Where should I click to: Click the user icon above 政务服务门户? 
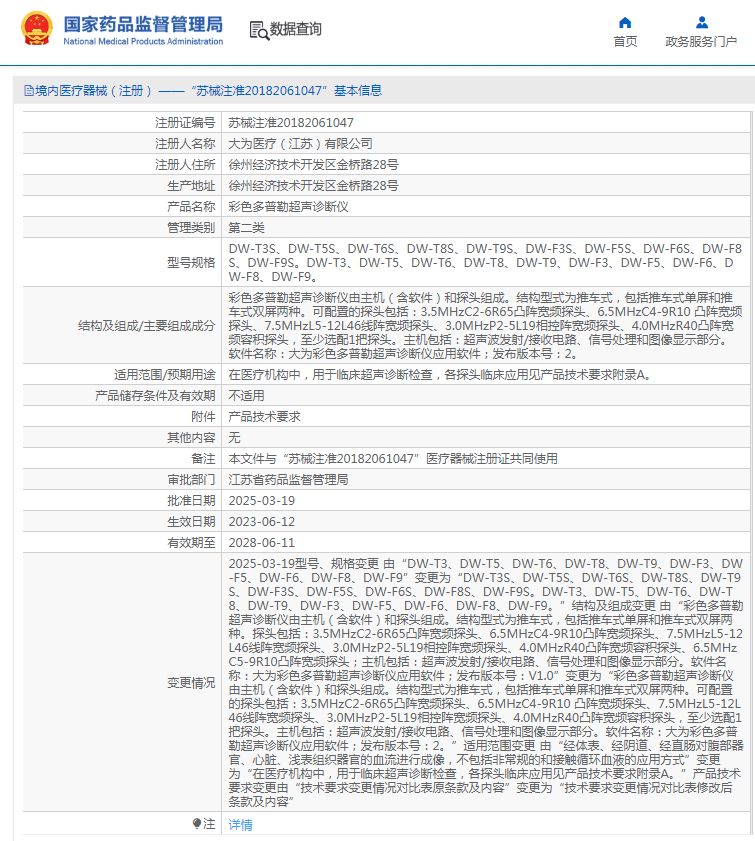coord(701,23)
